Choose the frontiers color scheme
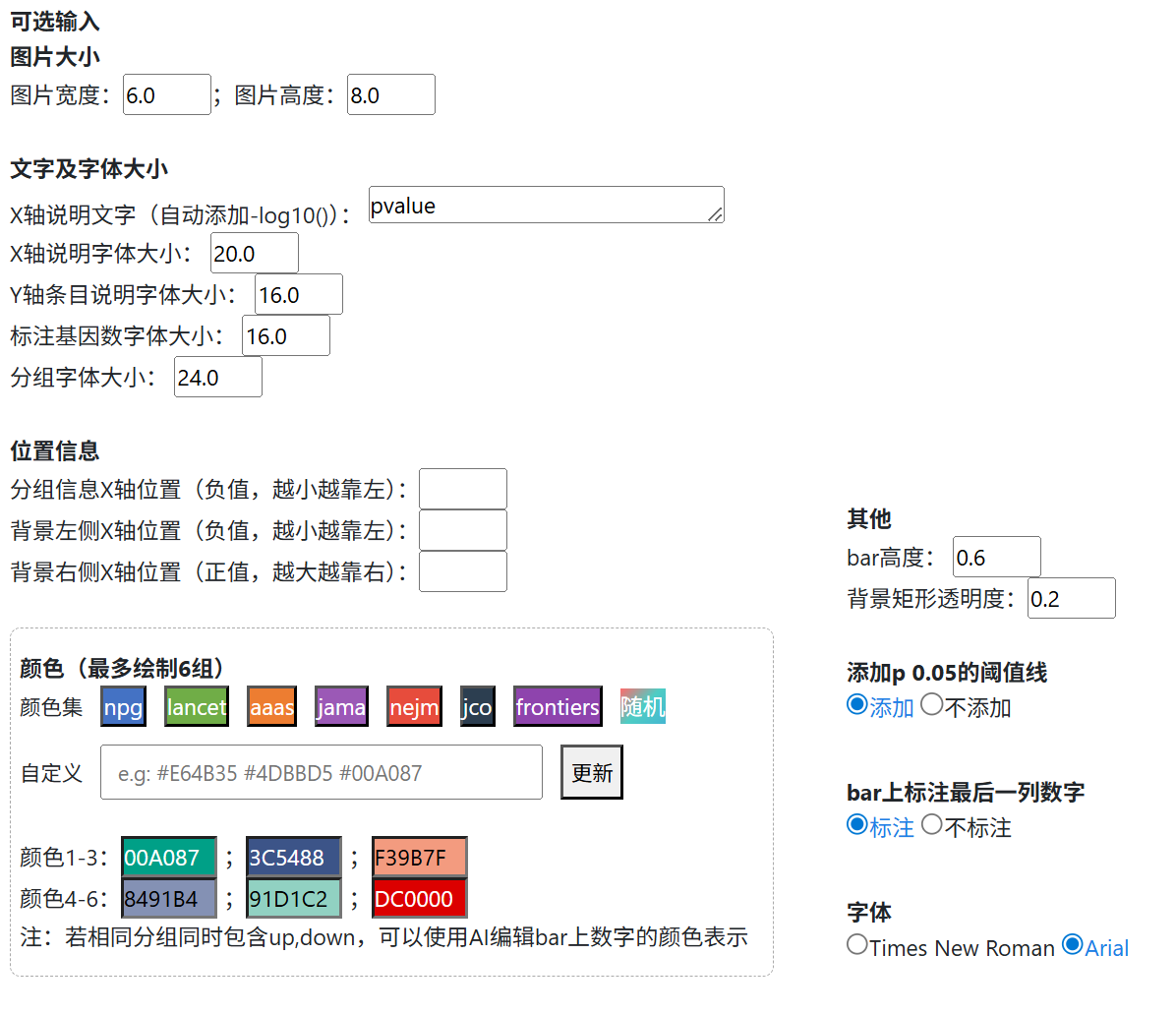The image size is (1176, 1015). click(557, 706)
